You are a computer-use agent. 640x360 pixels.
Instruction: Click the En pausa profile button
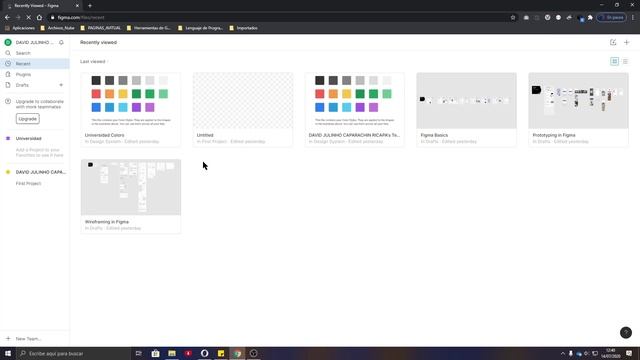[611, 18]
